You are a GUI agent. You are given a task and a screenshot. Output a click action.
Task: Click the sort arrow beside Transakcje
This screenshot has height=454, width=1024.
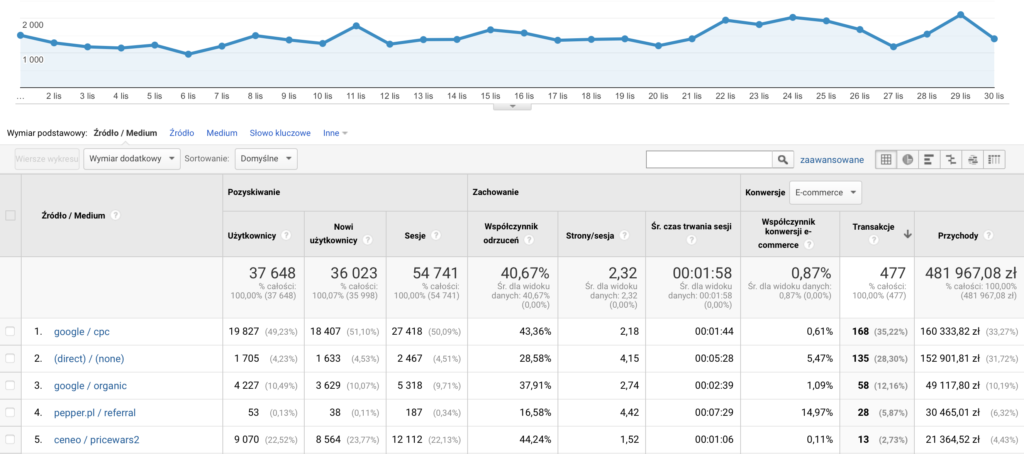point(907,235)
